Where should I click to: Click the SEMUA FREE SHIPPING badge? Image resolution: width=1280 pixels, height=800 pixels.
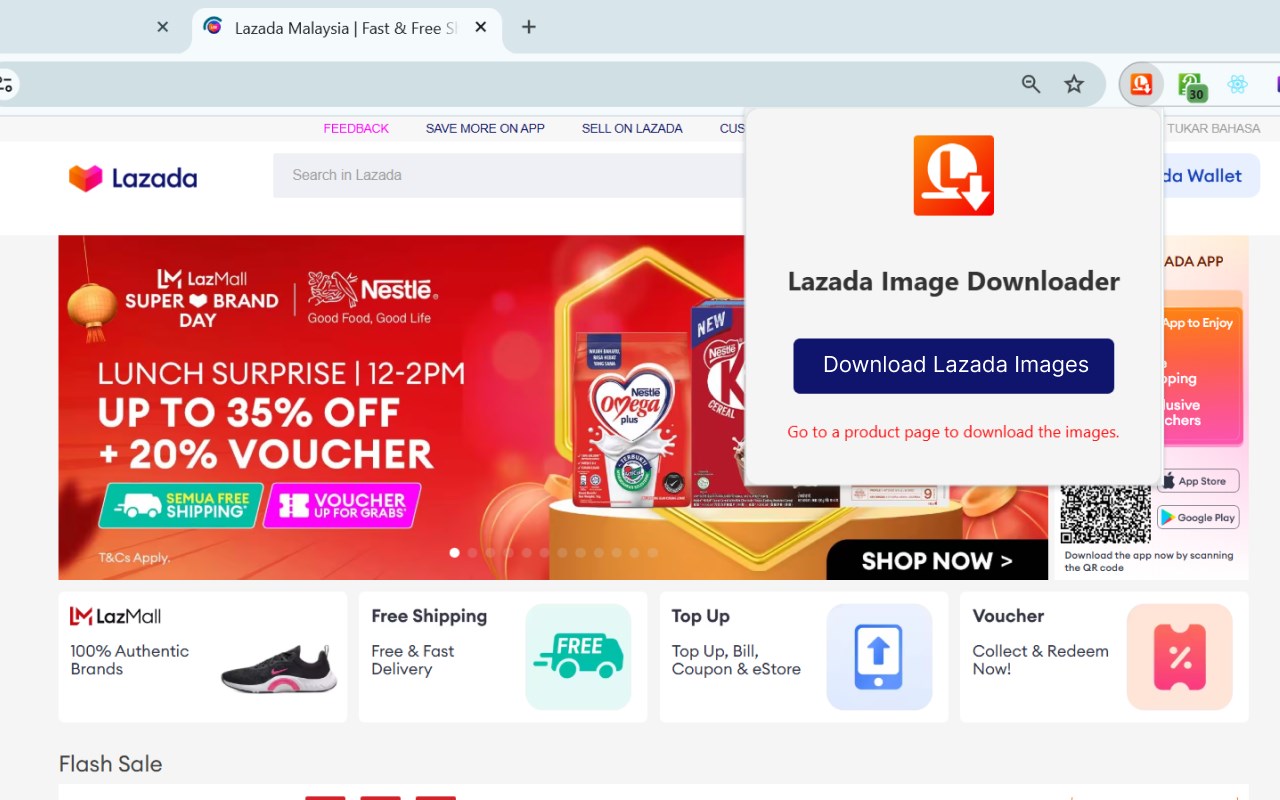click(180, 506)
